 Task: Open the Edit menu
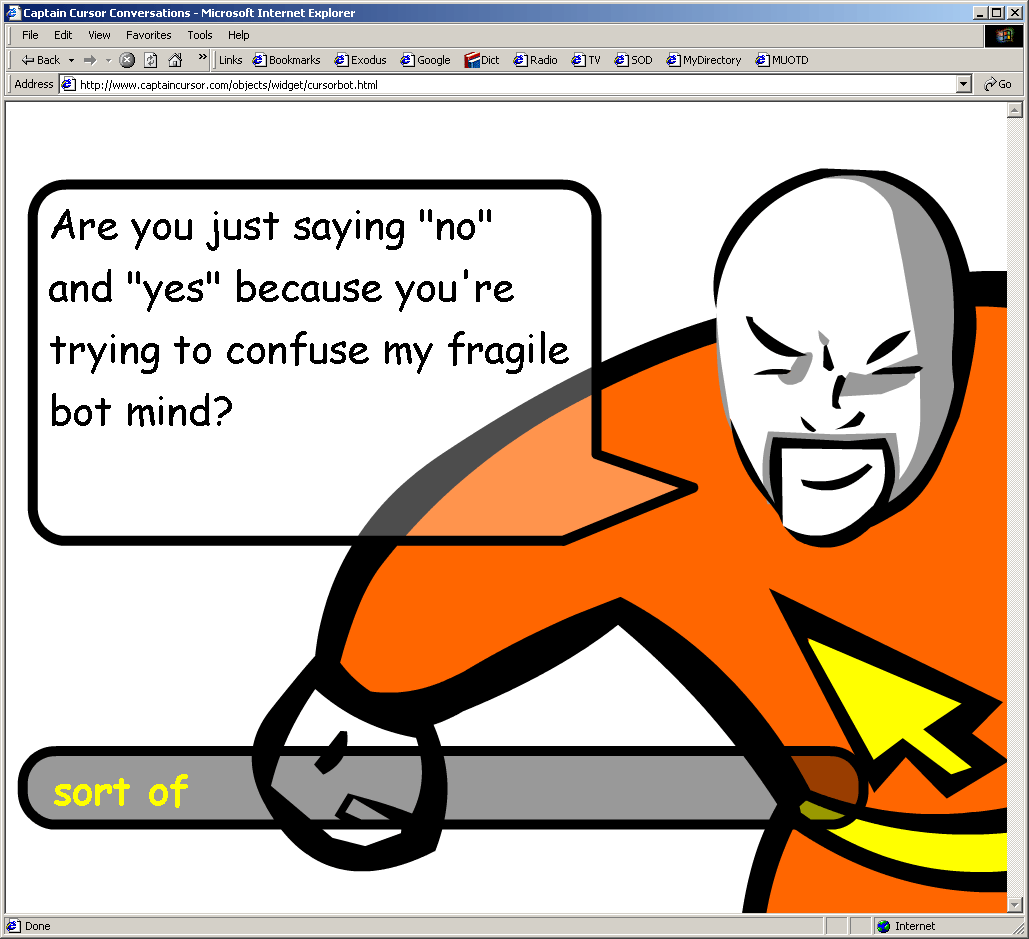click(x=63, y=35)
